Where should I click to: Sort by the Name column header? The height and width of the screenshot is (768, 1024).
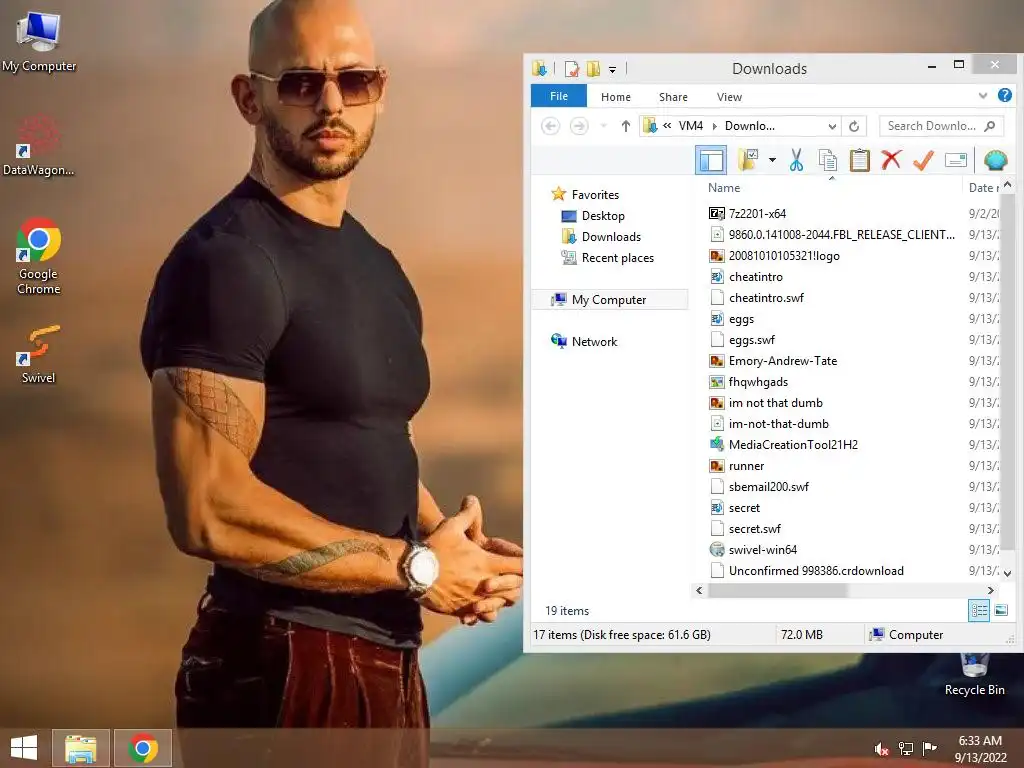pos(724,187)
